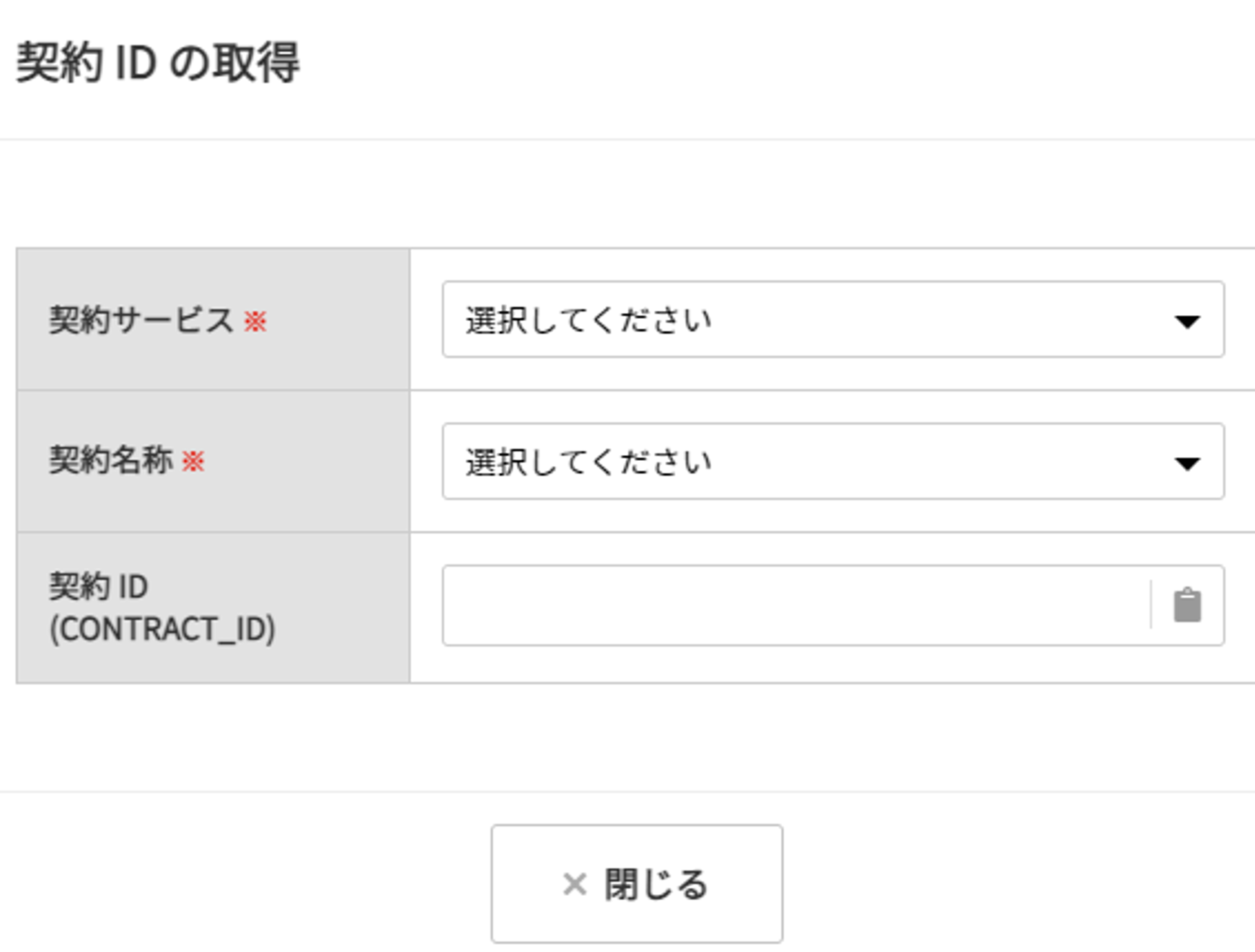The image size is (1255, 952).
Task: Click the red ※ mark beside 契約名称
Action: point(193,461)
